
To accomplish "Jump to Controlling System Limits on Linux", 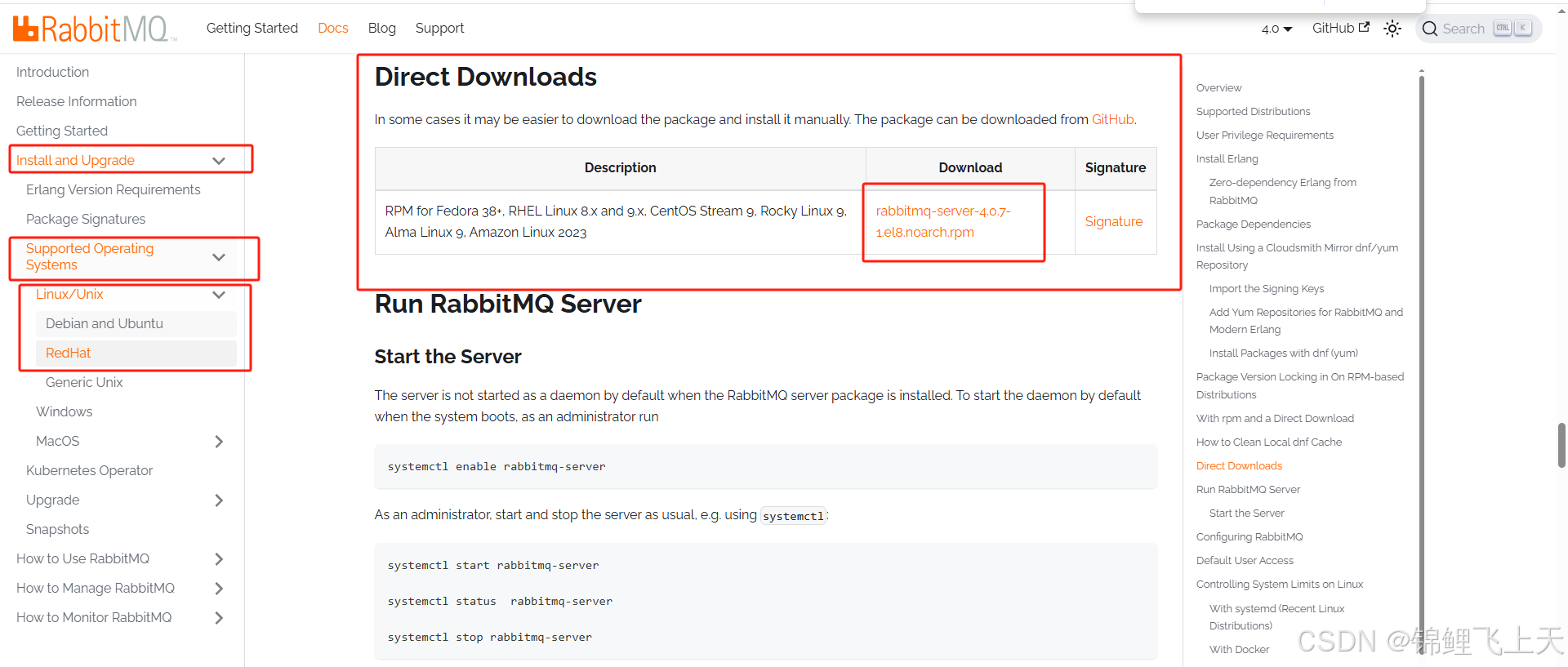I will tap(1280, 584).
